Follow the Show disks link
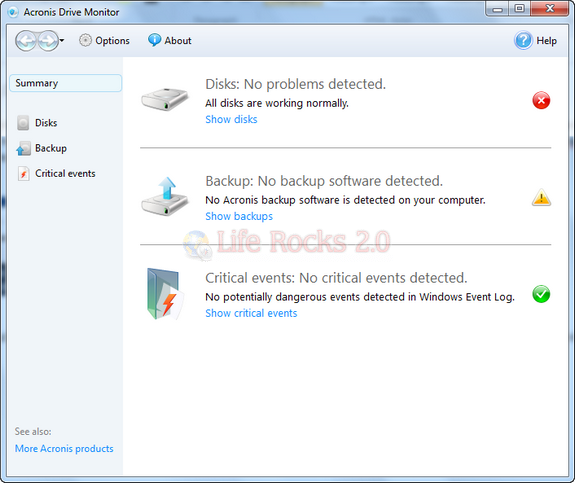This screenshot has width=575, height=483. coord(231,119)
